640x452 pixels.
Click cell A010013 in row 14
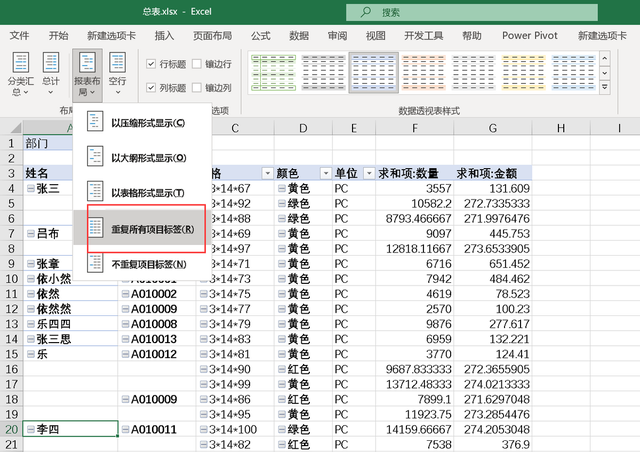pos(157,339)
